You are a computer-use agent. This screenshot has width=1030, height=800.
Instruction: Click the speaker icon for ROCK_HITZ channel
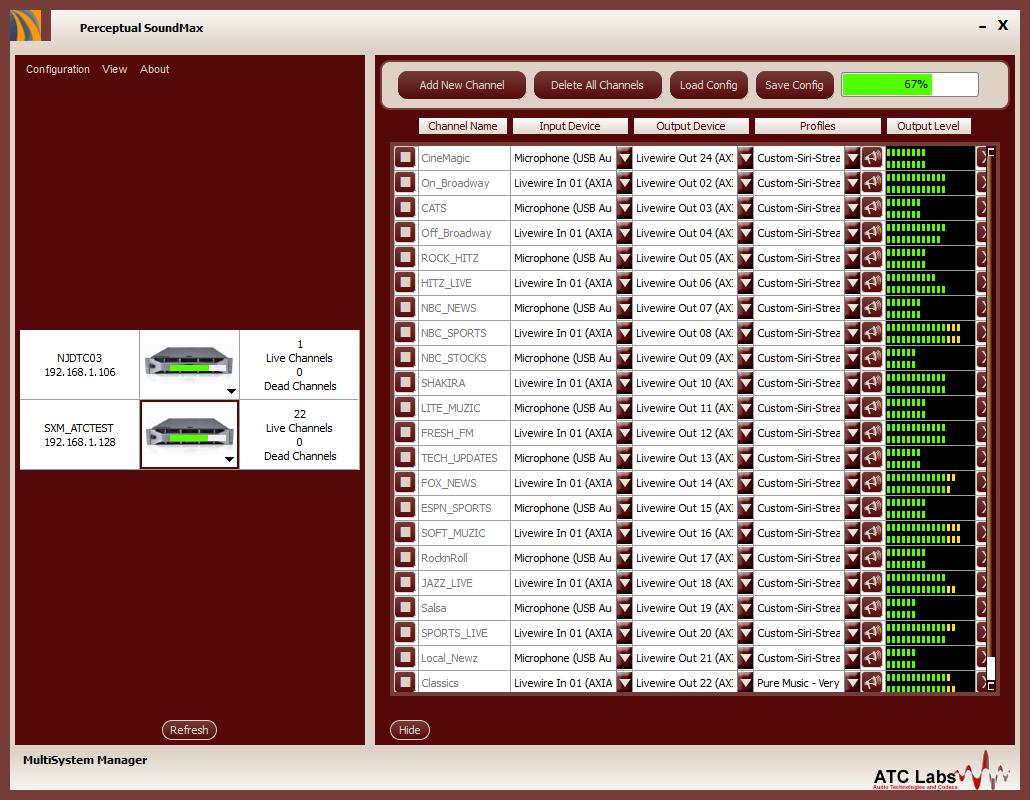pyautogui.click(x=872, y=257)
